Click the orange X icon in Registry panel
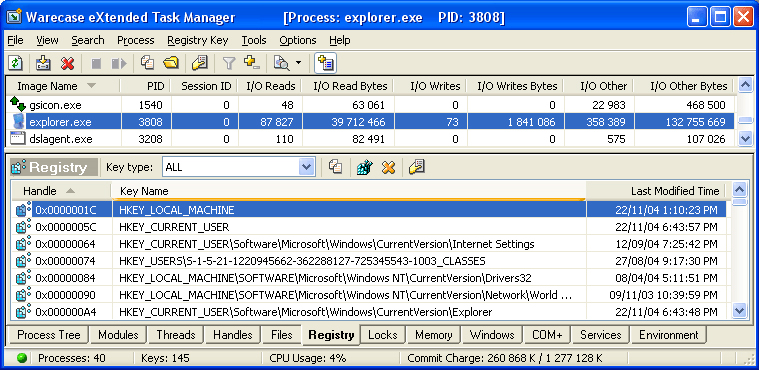Viewport: 759px width, 370px height. (x=388, y=168)
